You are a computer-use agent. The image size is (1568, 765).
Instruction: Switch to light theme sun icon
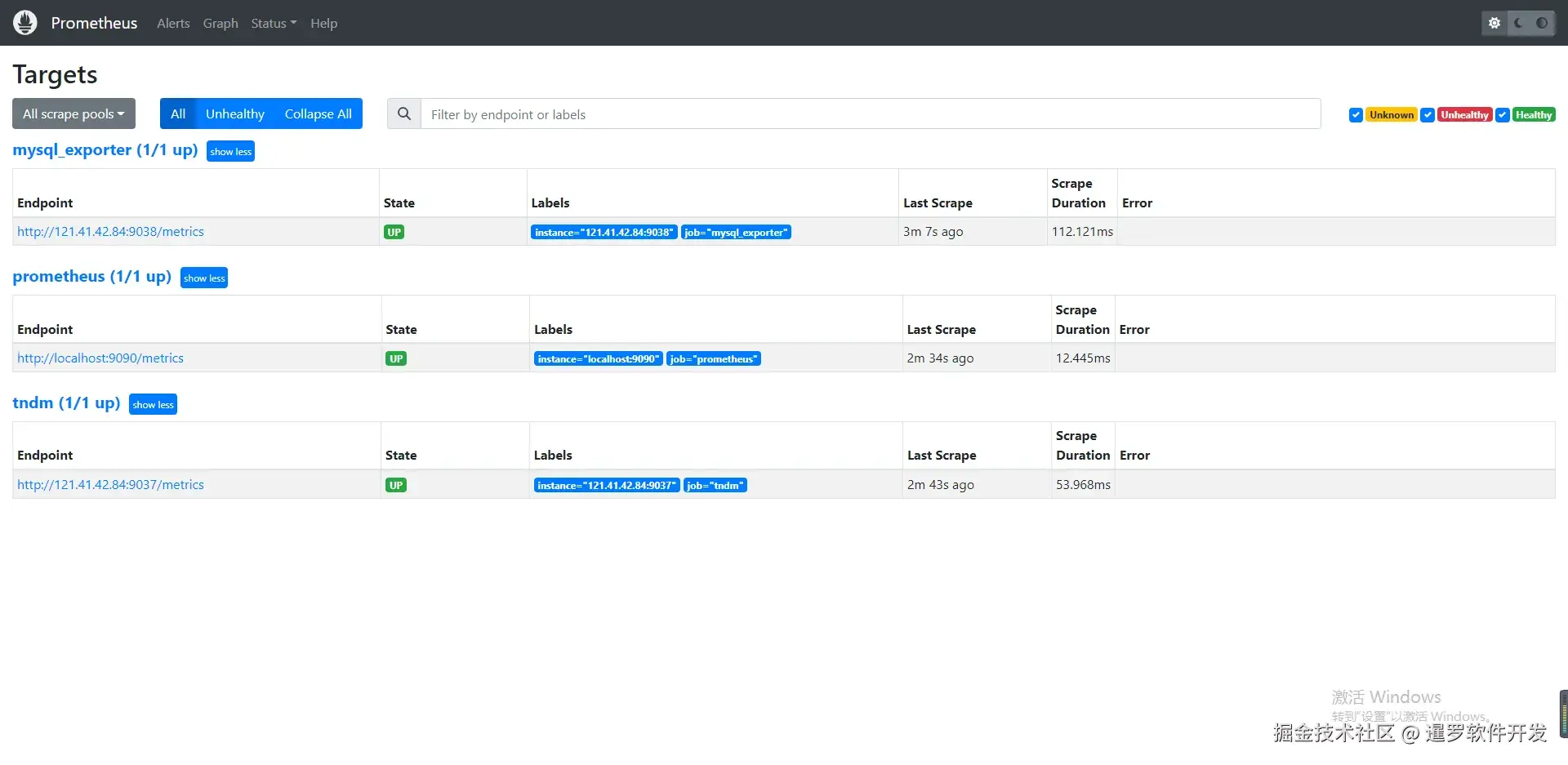coord(1494,23)
